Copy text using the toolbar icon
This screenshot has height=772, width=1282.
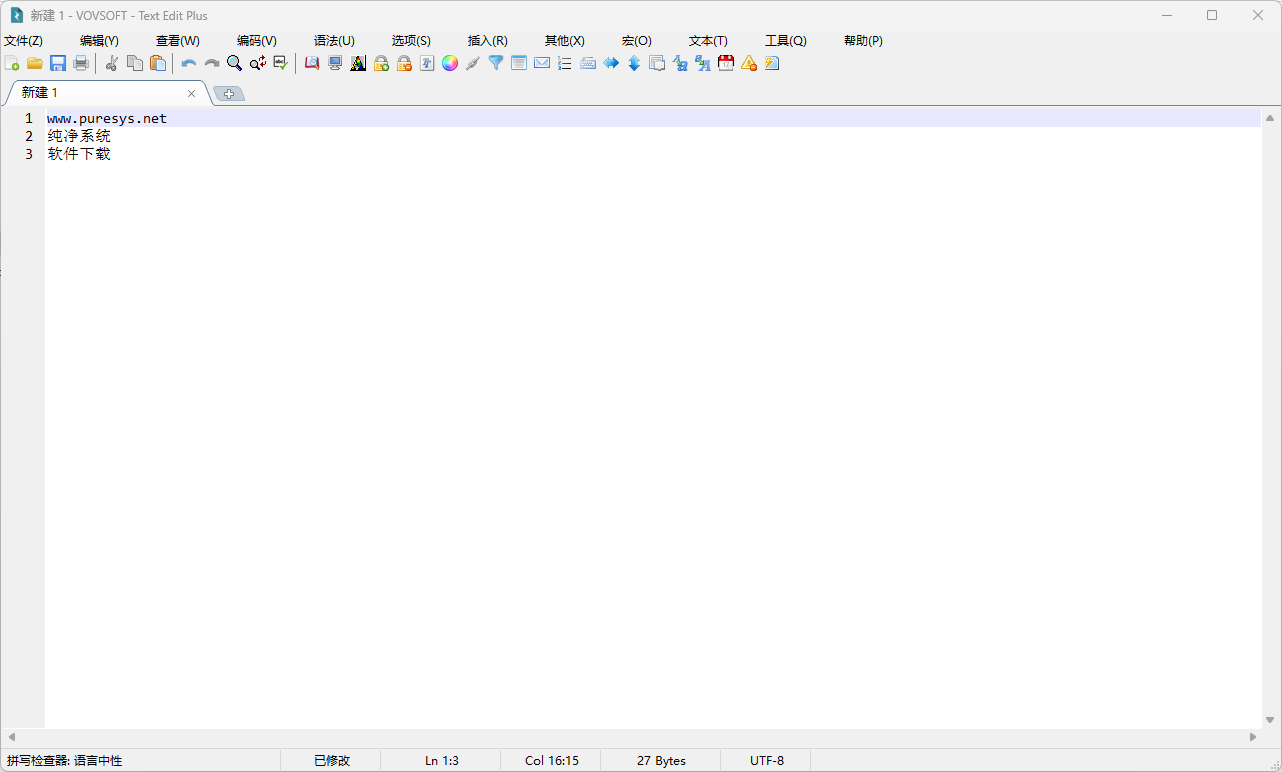pos(134,63)
